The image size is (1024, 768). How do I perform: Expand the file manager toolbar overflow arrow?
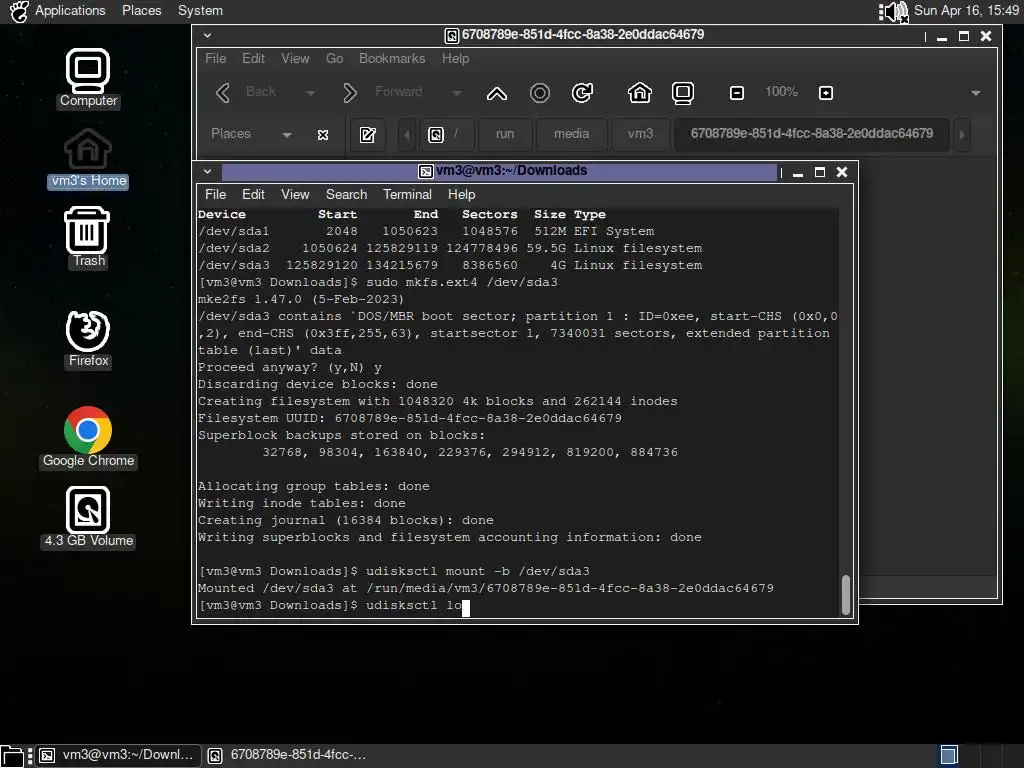[x=976, y=93]
